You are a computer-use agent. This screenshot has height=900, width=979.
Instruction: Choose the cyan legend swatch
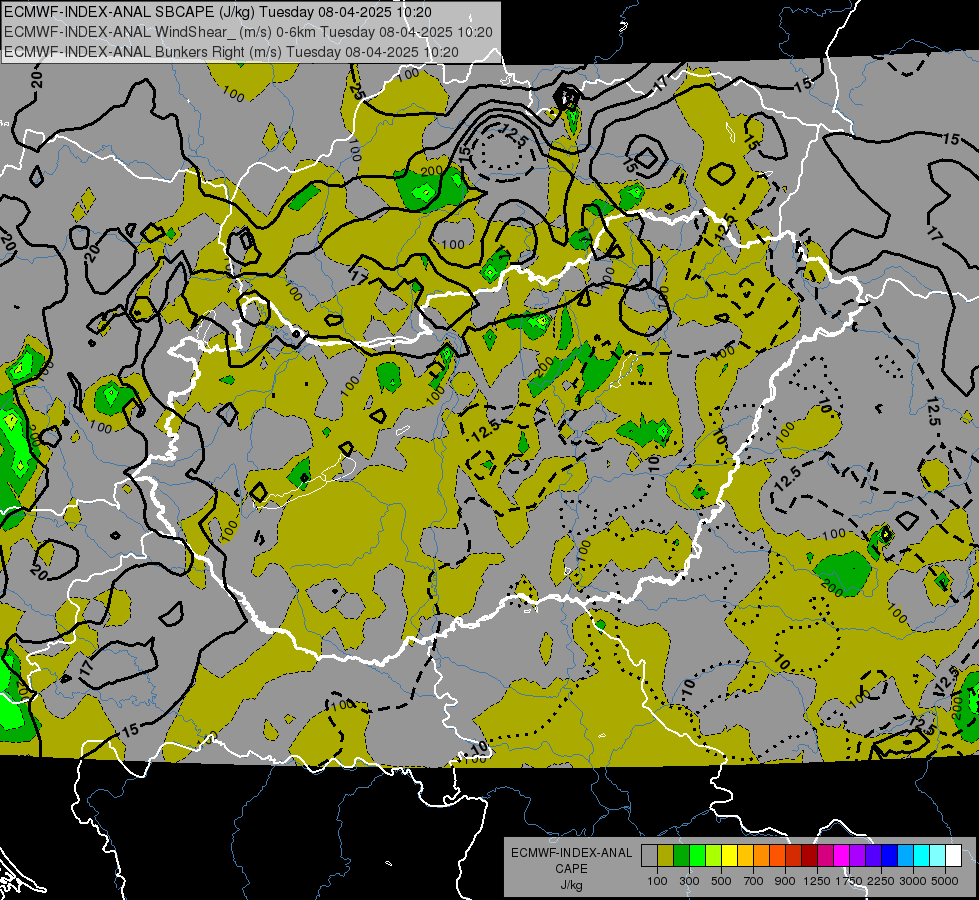point(922,855)
